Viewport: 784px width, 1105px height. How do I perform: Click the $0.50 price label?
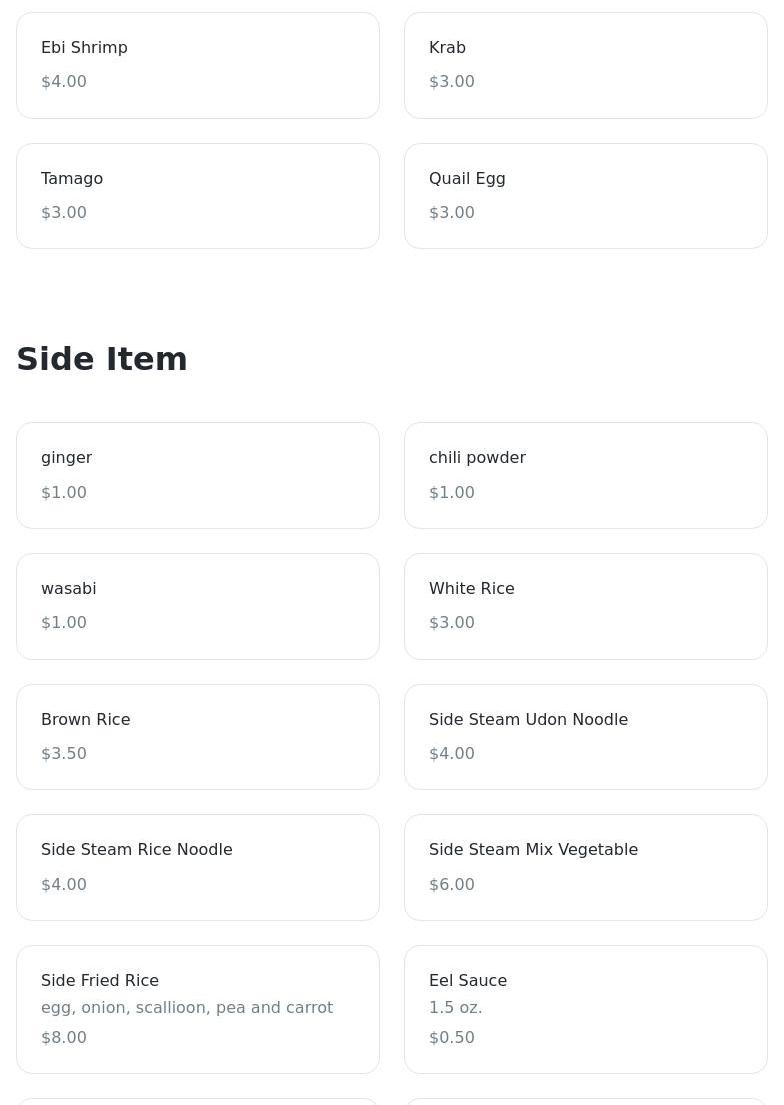click(x=452, y=1037)
